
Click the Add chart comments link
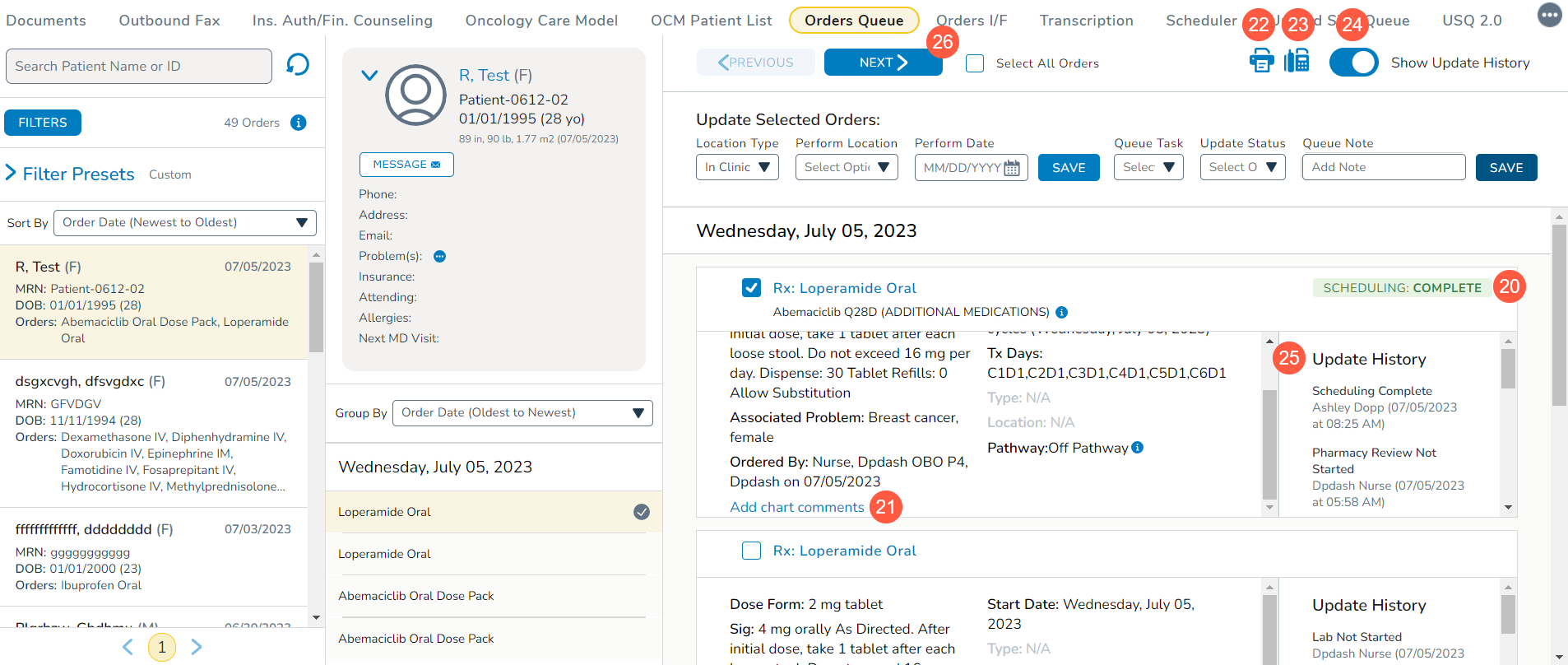pos(796,507)
